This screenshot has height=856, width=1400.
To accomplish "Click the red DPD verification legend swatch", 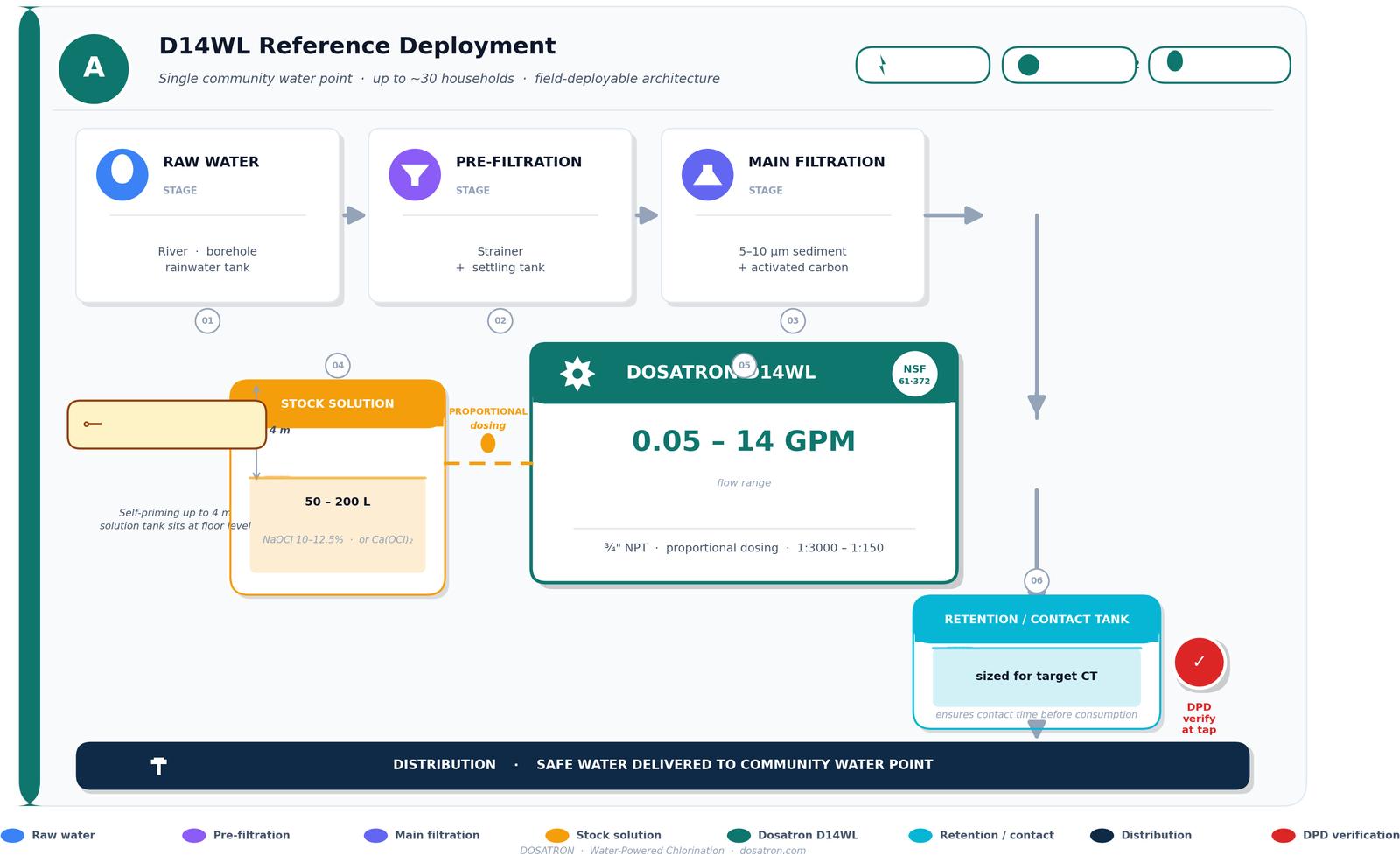I will click(1284, 836).
